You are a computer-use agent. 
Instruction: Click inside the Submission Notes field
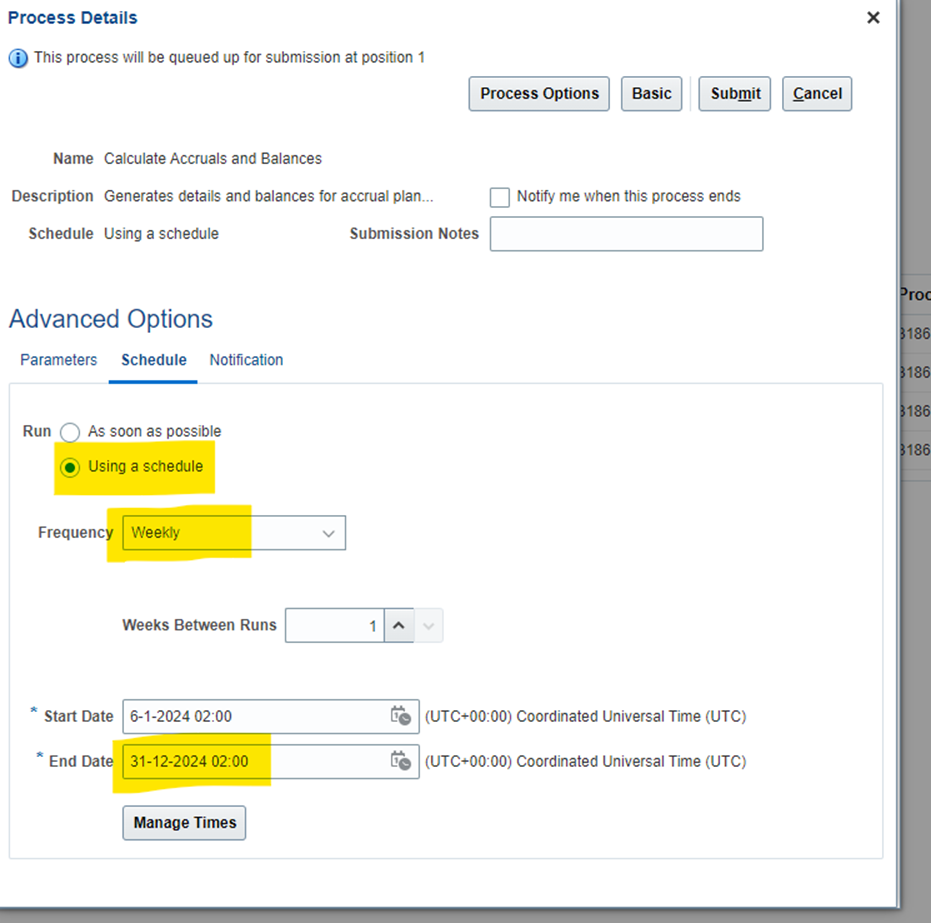coord(626,233)
